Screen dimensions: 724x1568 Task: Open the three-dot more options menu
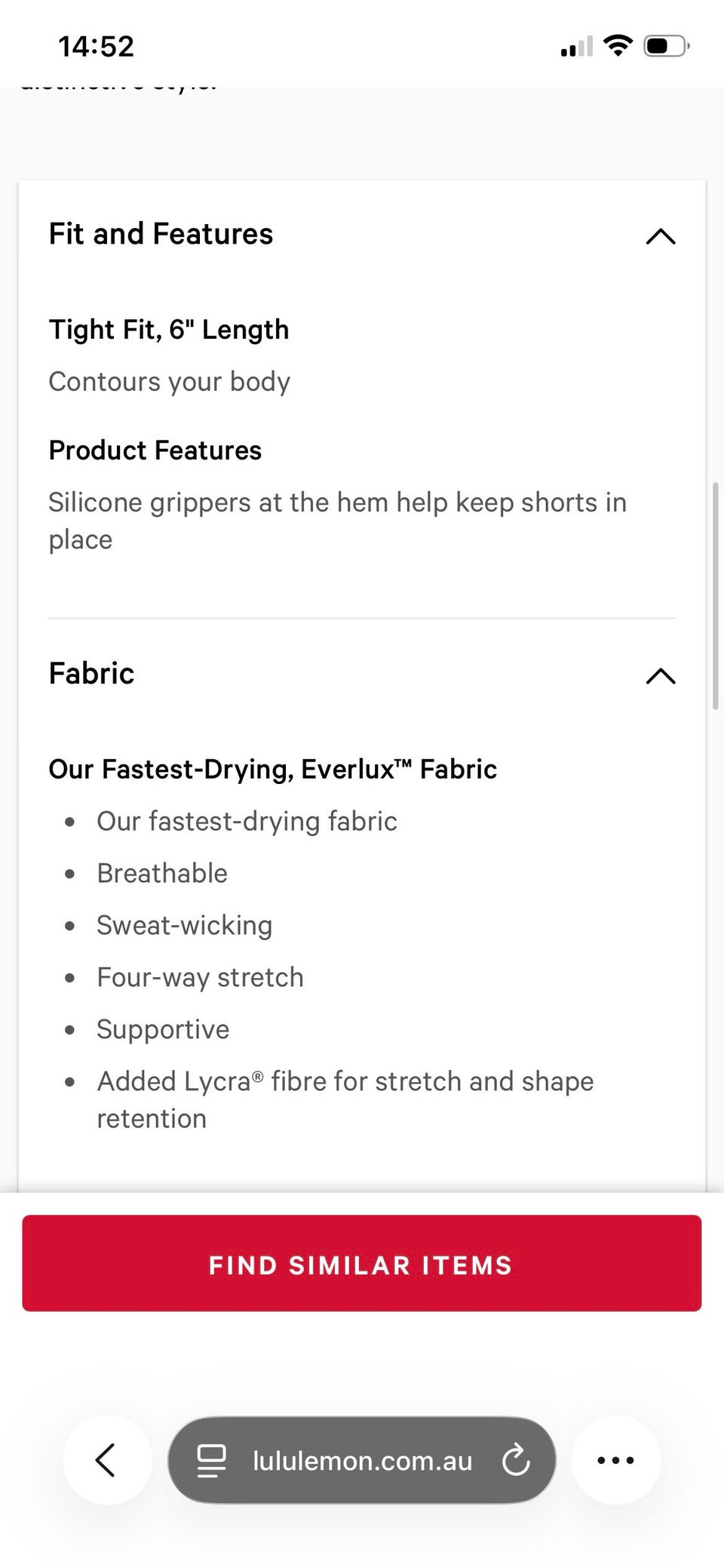click(615, 1459)
